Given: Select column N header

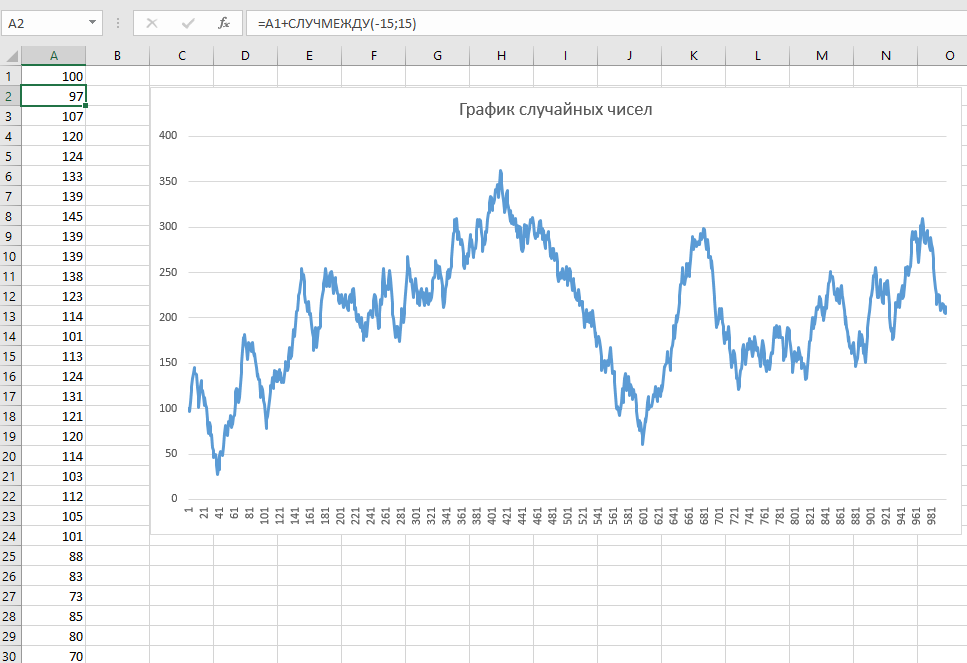Looking at the screenshot, I should coord(886,56).
